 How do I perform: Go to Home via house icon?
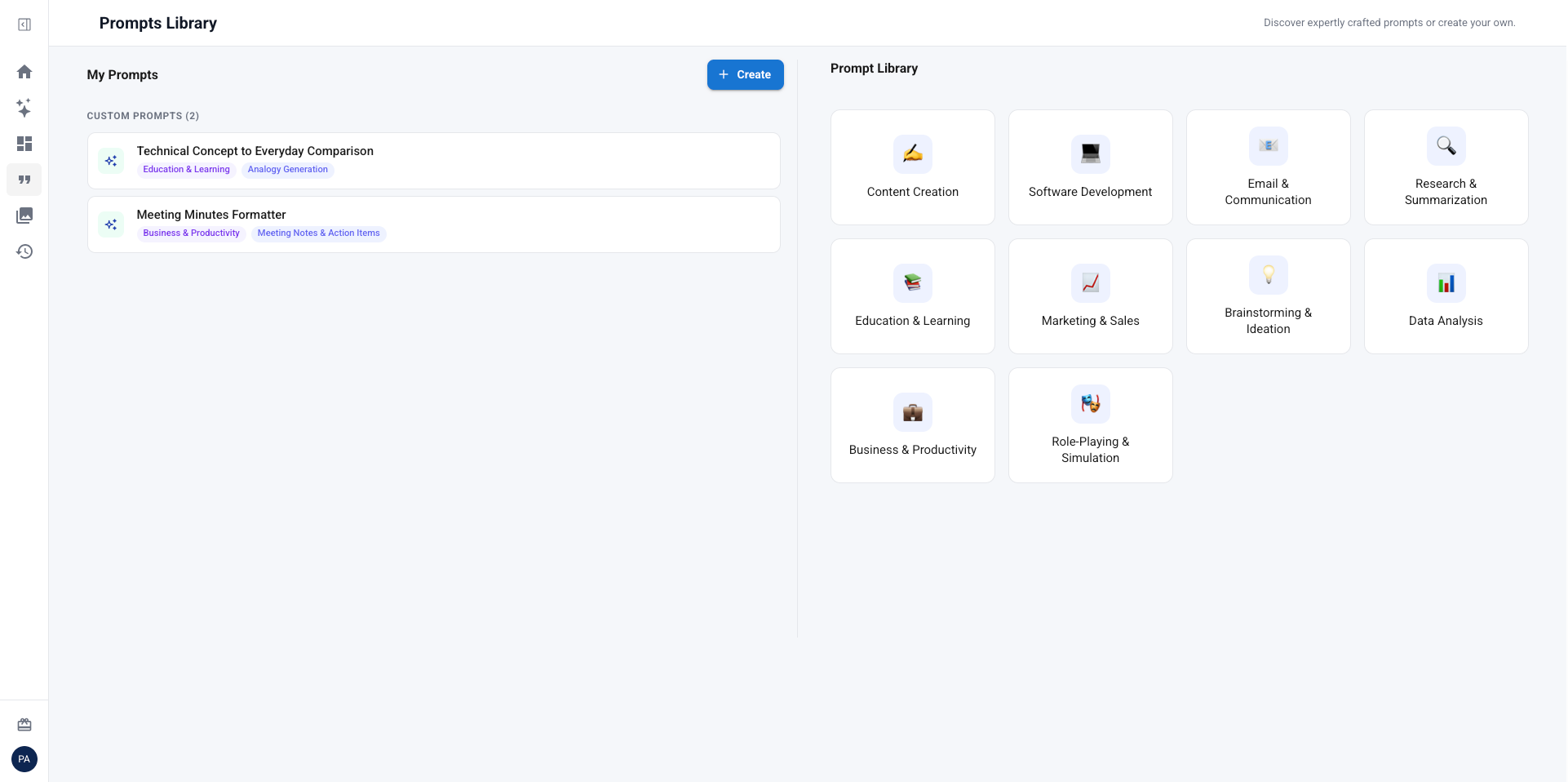(x=24, y=72)
